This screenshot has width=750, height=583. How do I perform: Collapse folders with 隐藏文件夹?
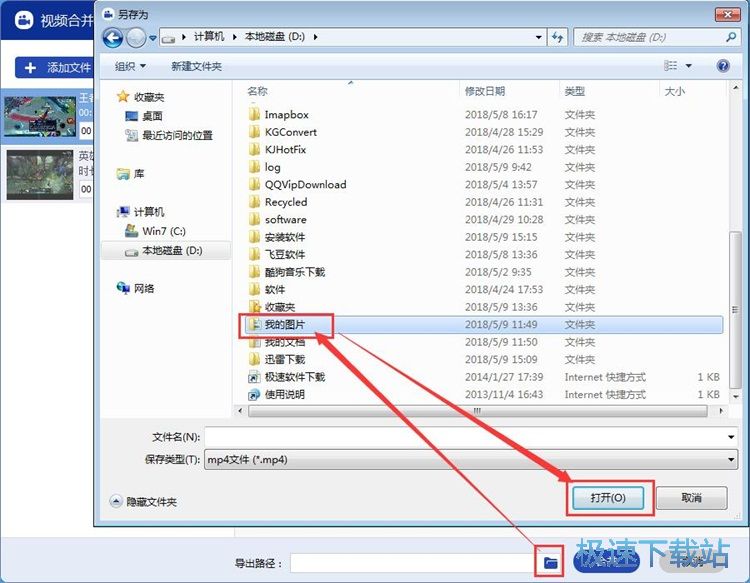(x=143, y=502)
